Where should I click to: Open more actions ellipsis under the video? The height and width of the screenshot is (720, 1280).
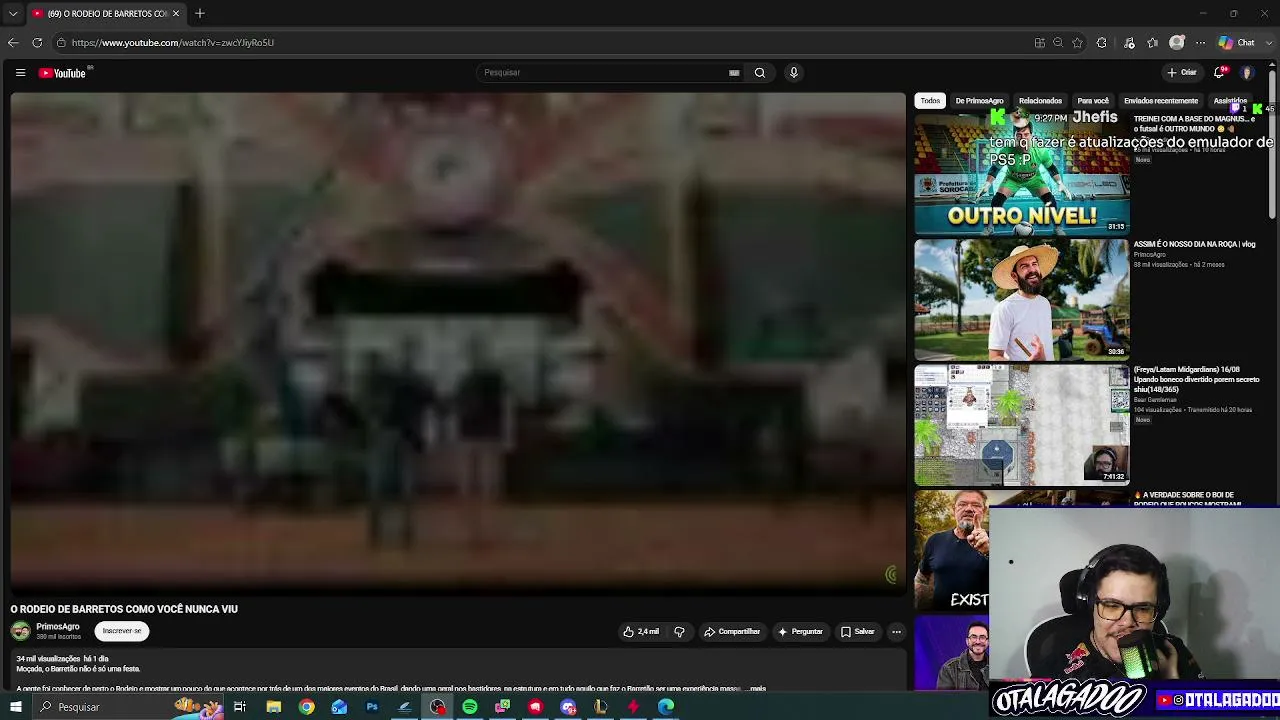coord(896,632)
